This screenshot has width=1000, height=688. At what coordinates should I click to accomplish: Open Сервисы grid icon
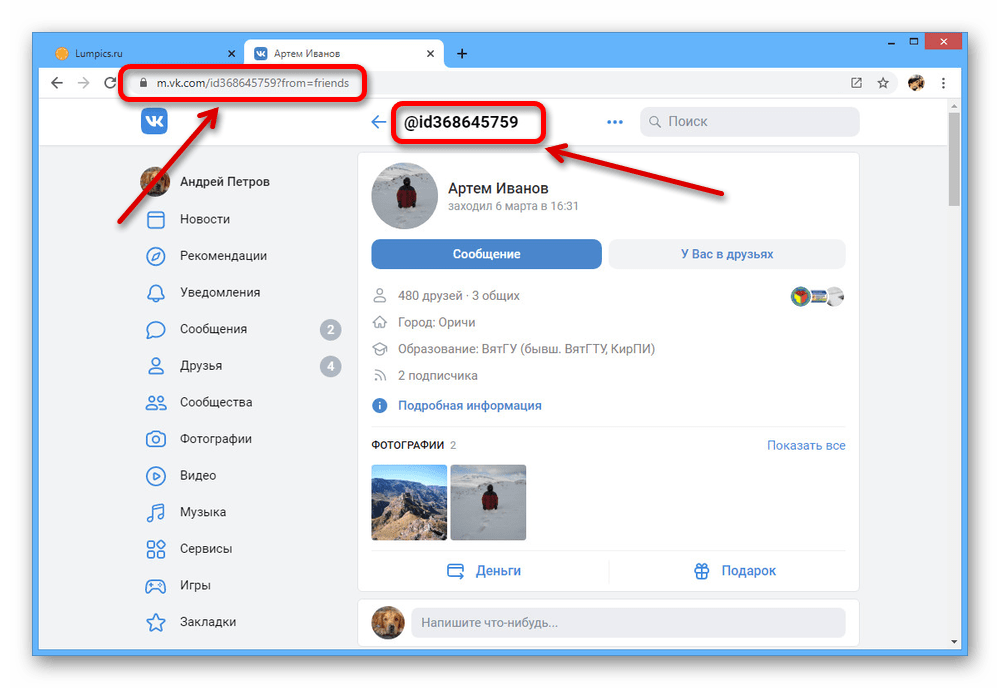coord(156,549)
